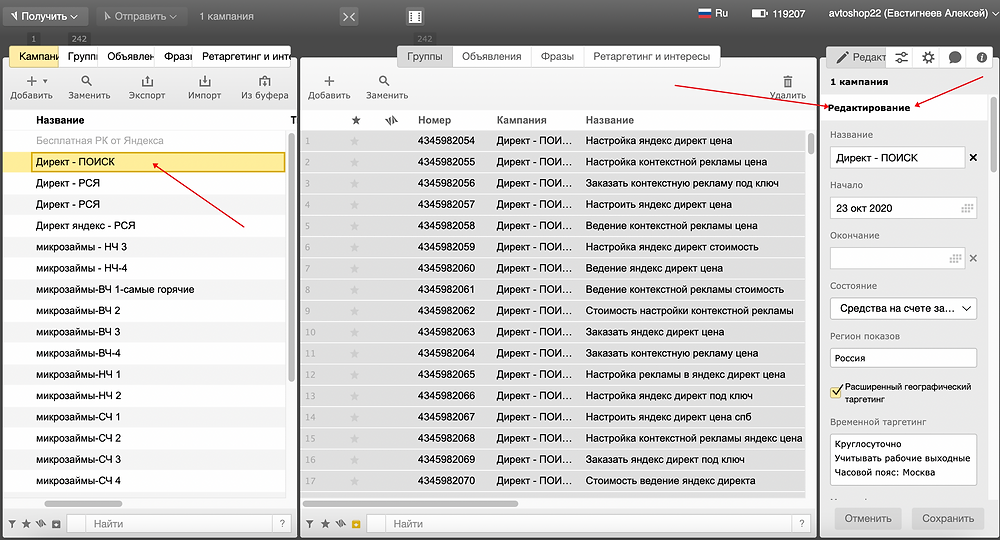The width and height of the screenshot is (1000, 540).
Task: Open the info icon tab in right panel
Action: click(x=982, y=57)
